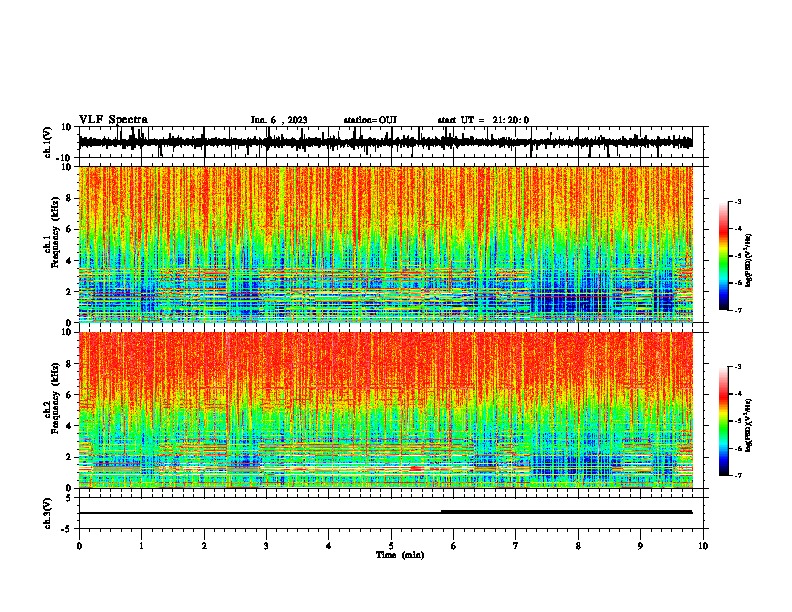Select the "start UT = 21:20:0" label
Image resolution: width=792 pixels, height=612 pixels.
(x=483, y=120)
